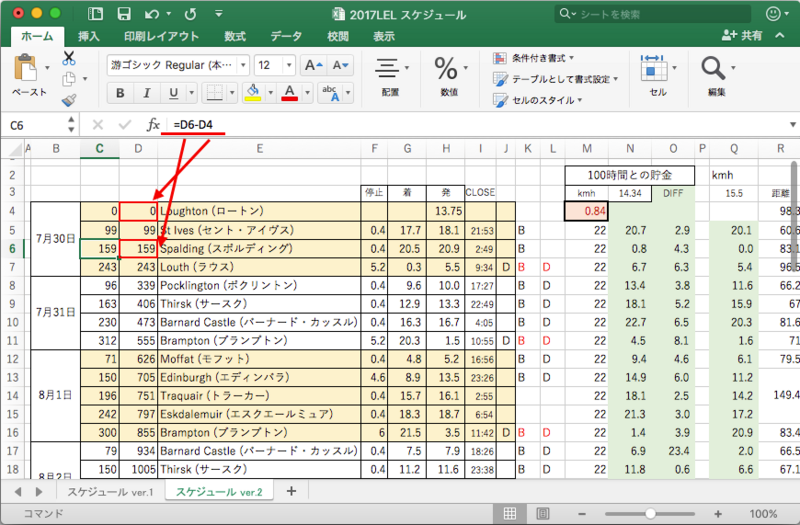Click the sheet search field
The image size is (800, 525).
click(x=653, y=14)
